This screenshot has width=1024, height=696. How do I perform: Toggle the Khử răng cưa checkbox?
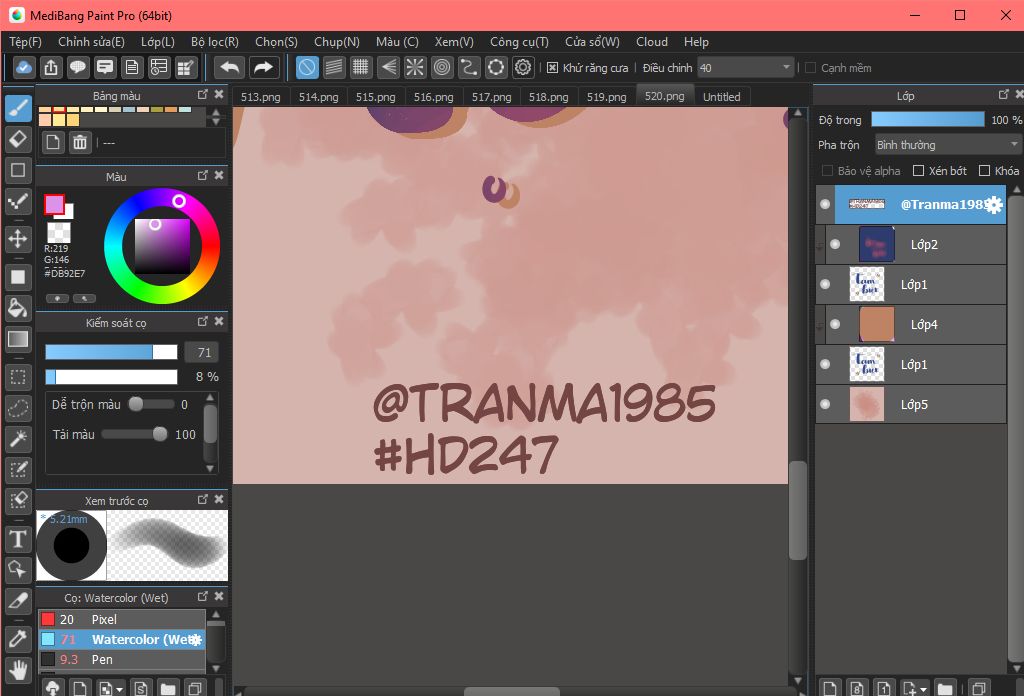tap(552, 68)
